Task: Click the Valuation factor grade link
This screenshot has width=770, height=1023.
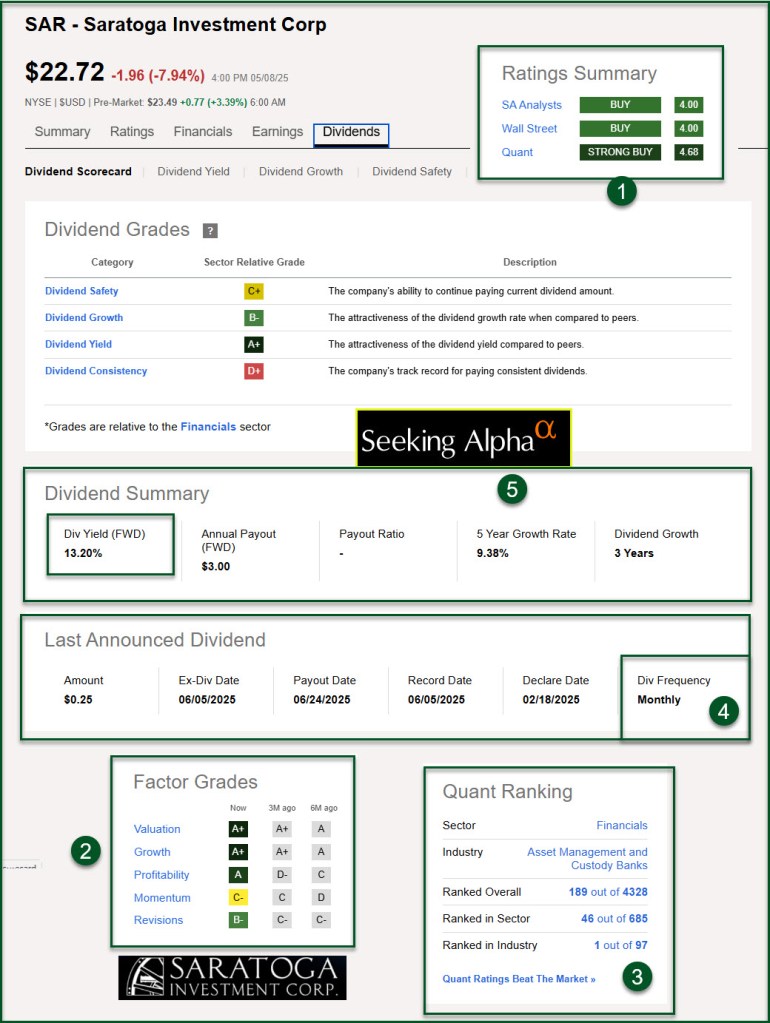Action: (157, 829)
